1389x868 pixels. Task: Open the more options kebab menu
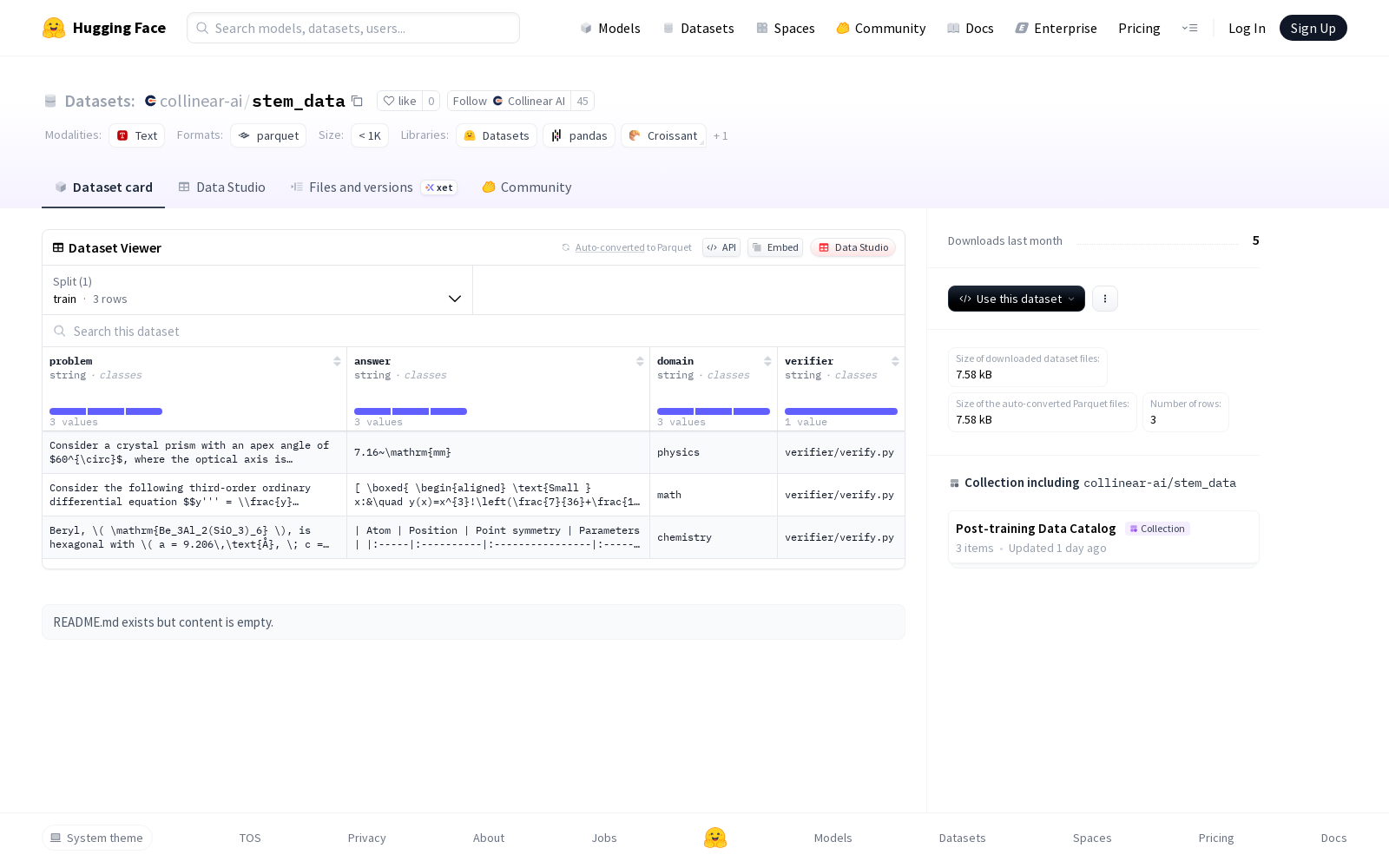point(1105,299)
